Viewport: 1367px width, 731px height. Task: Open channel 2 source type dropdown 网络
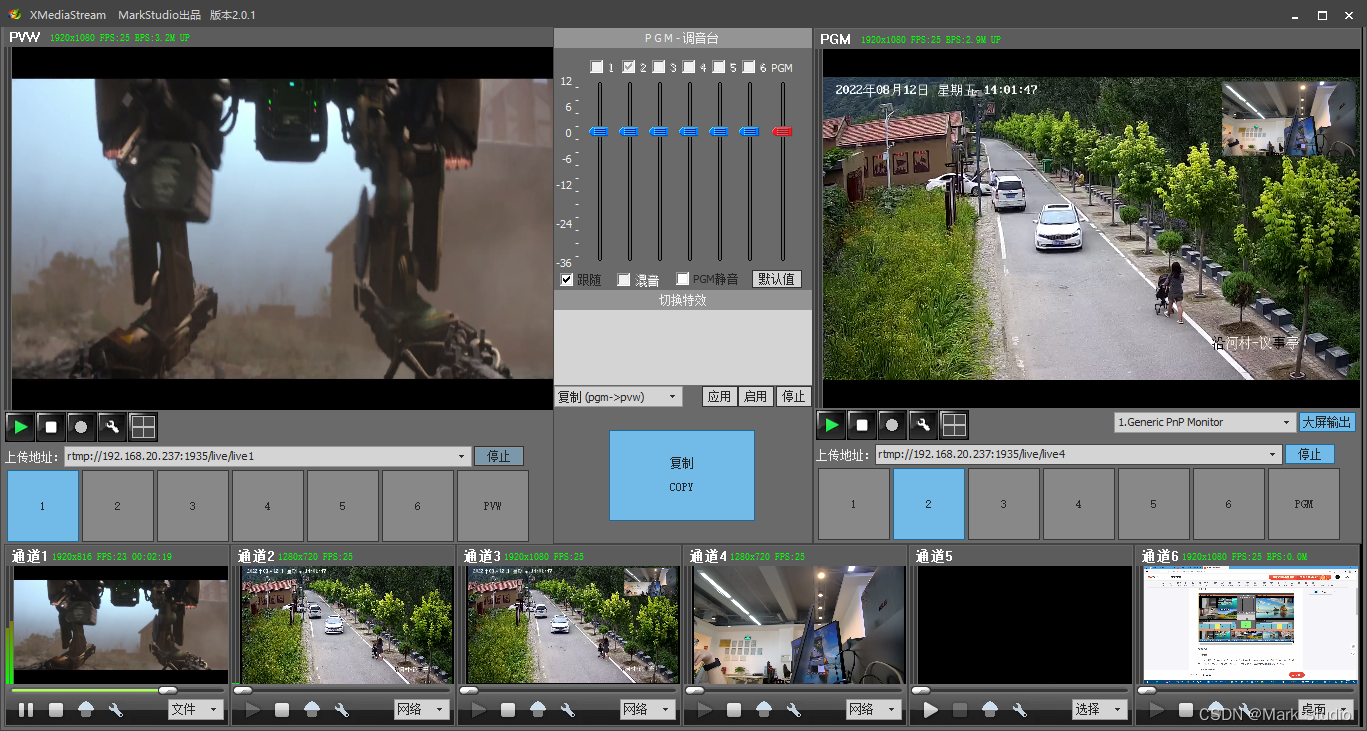(x=421, y=709)
